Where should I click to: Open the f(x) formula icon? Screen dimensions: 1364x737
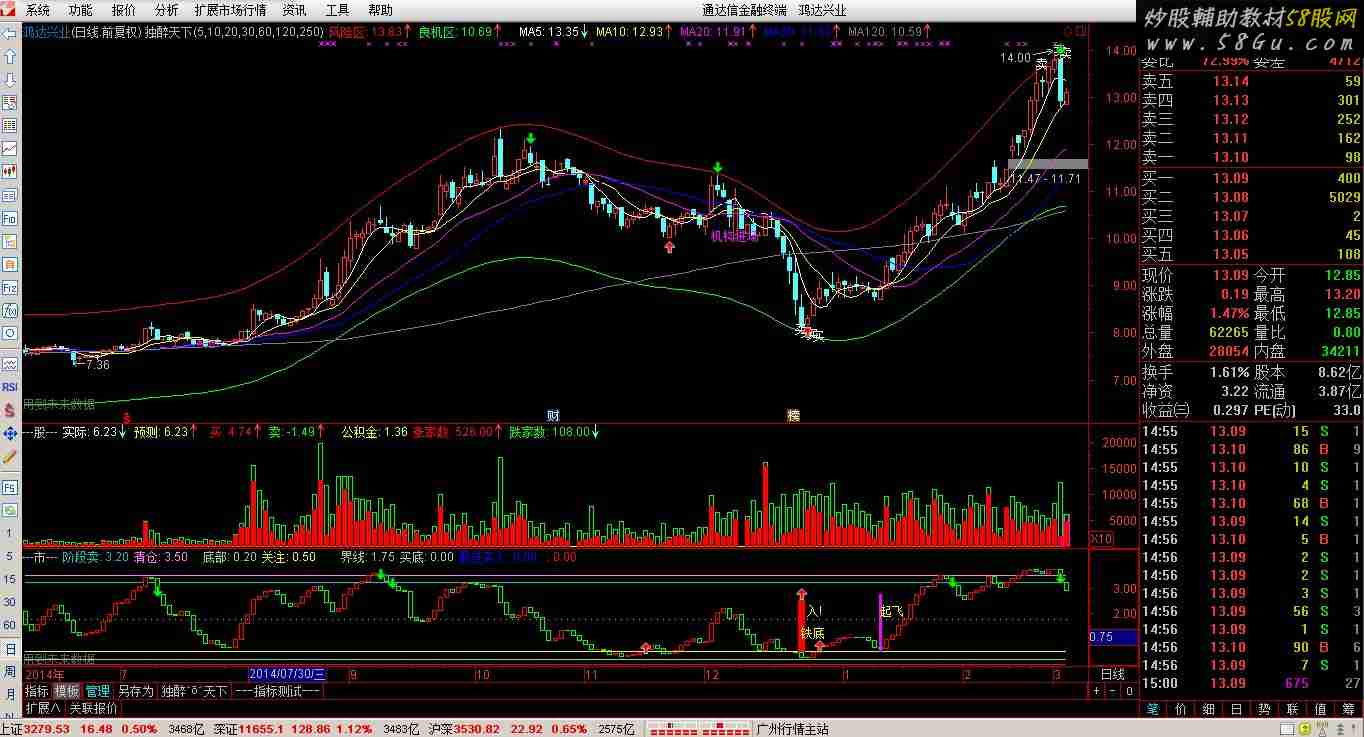coord(9,310)
